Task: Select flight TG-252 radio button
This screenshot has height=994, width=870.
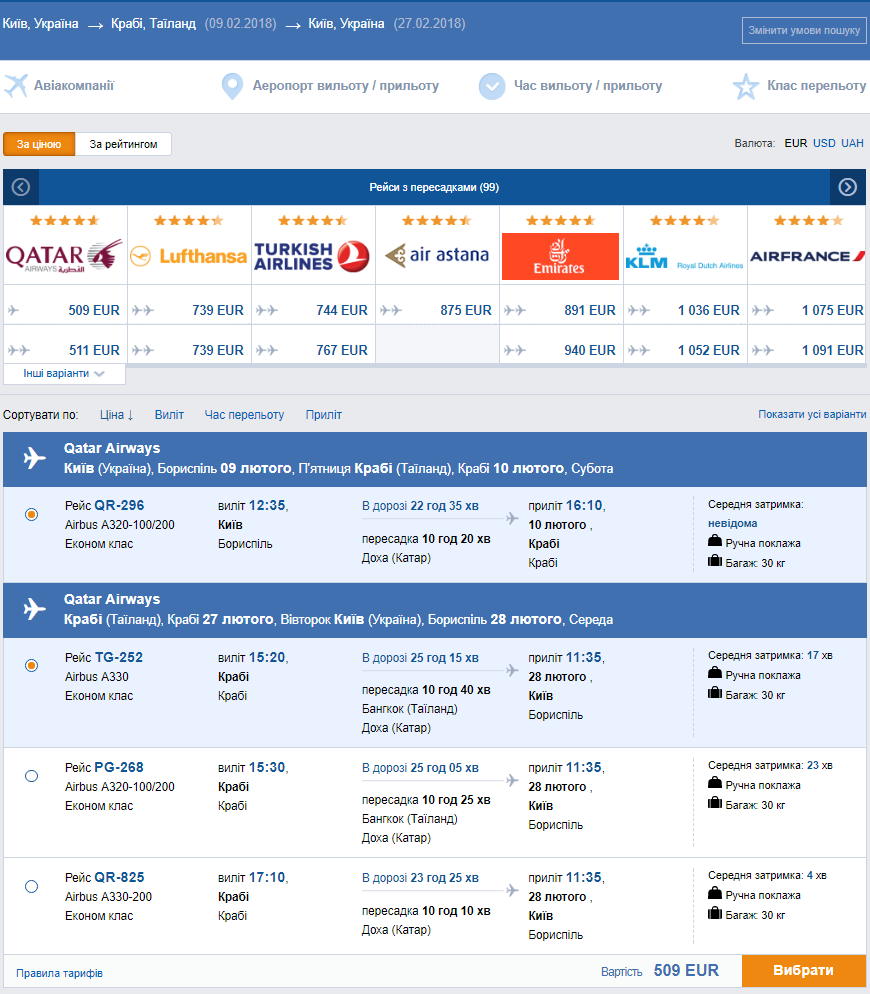Action: point(31,665)
